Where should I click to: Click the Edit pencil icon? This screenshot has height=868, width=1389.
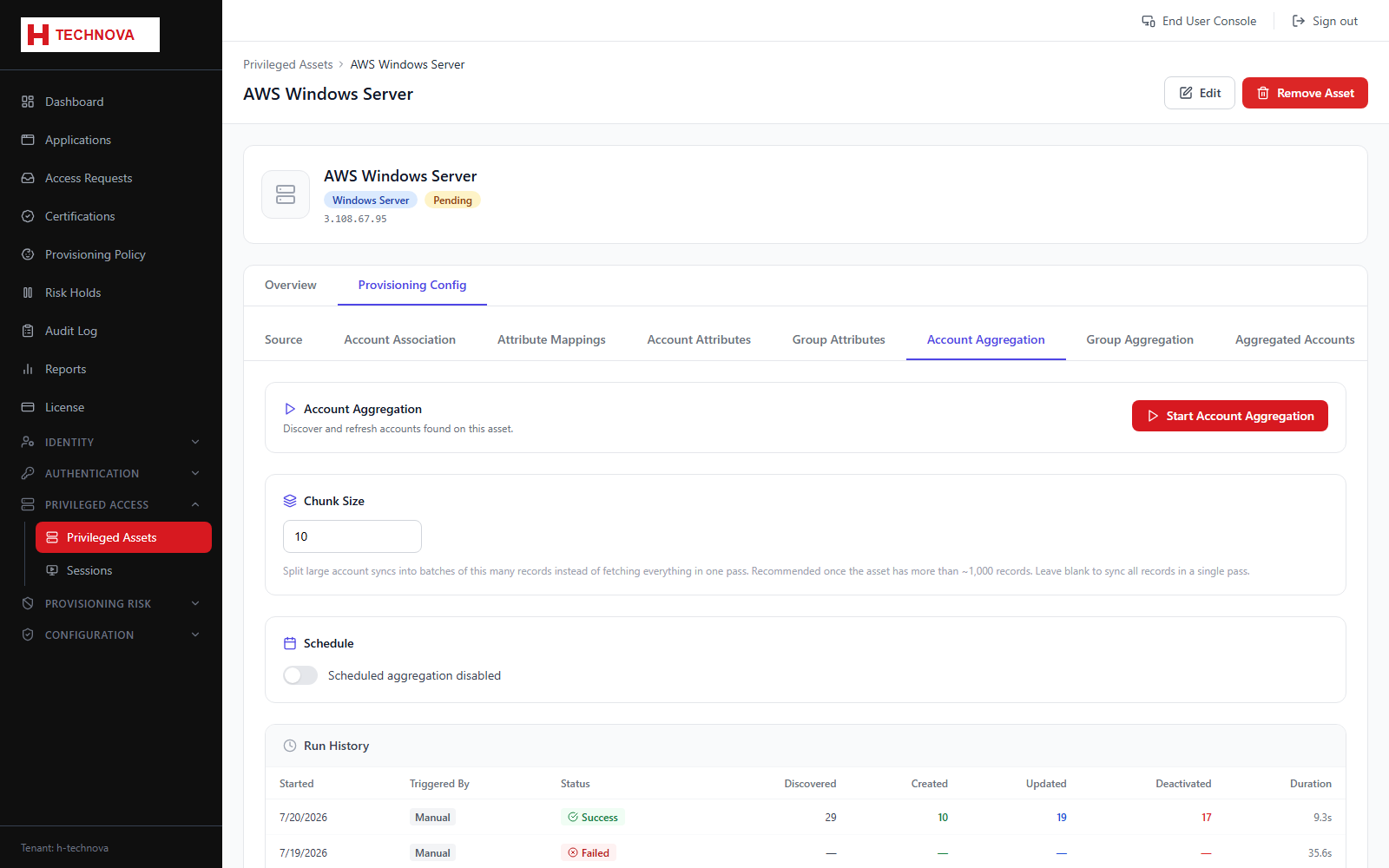pos(1186,93)
